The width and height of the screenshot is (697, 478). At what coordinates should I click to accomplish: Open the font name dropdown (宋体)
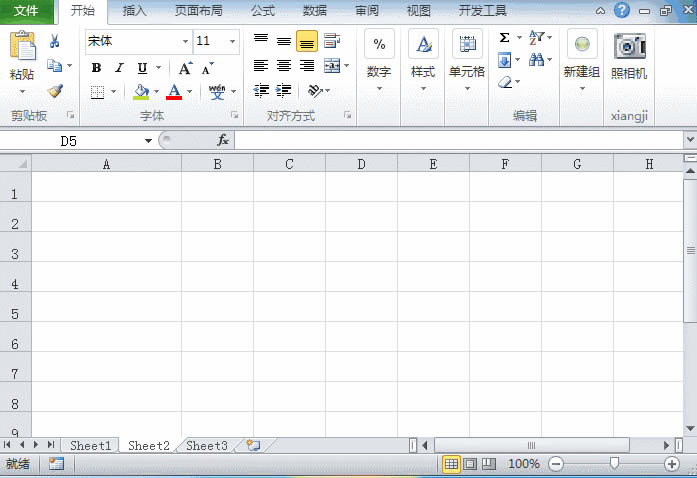[185, 42]
